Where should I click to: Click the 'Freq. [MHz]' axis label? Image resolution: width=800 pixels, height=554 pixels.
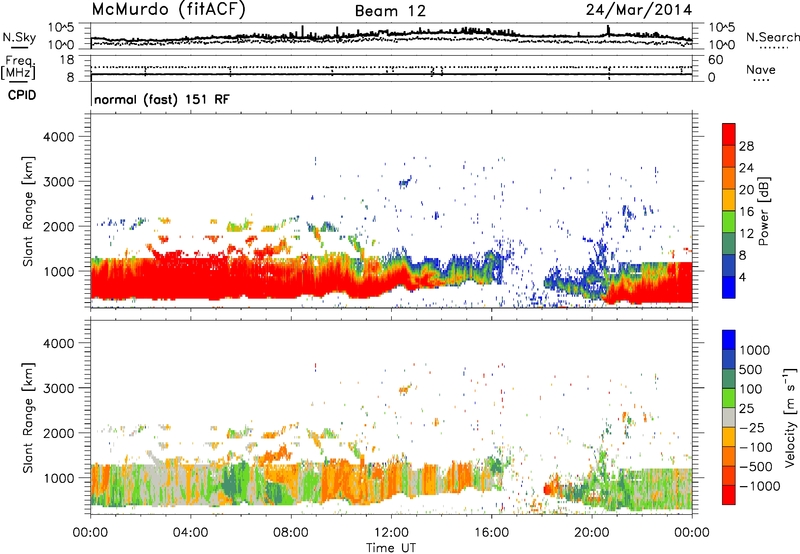(x=18, y=67)
